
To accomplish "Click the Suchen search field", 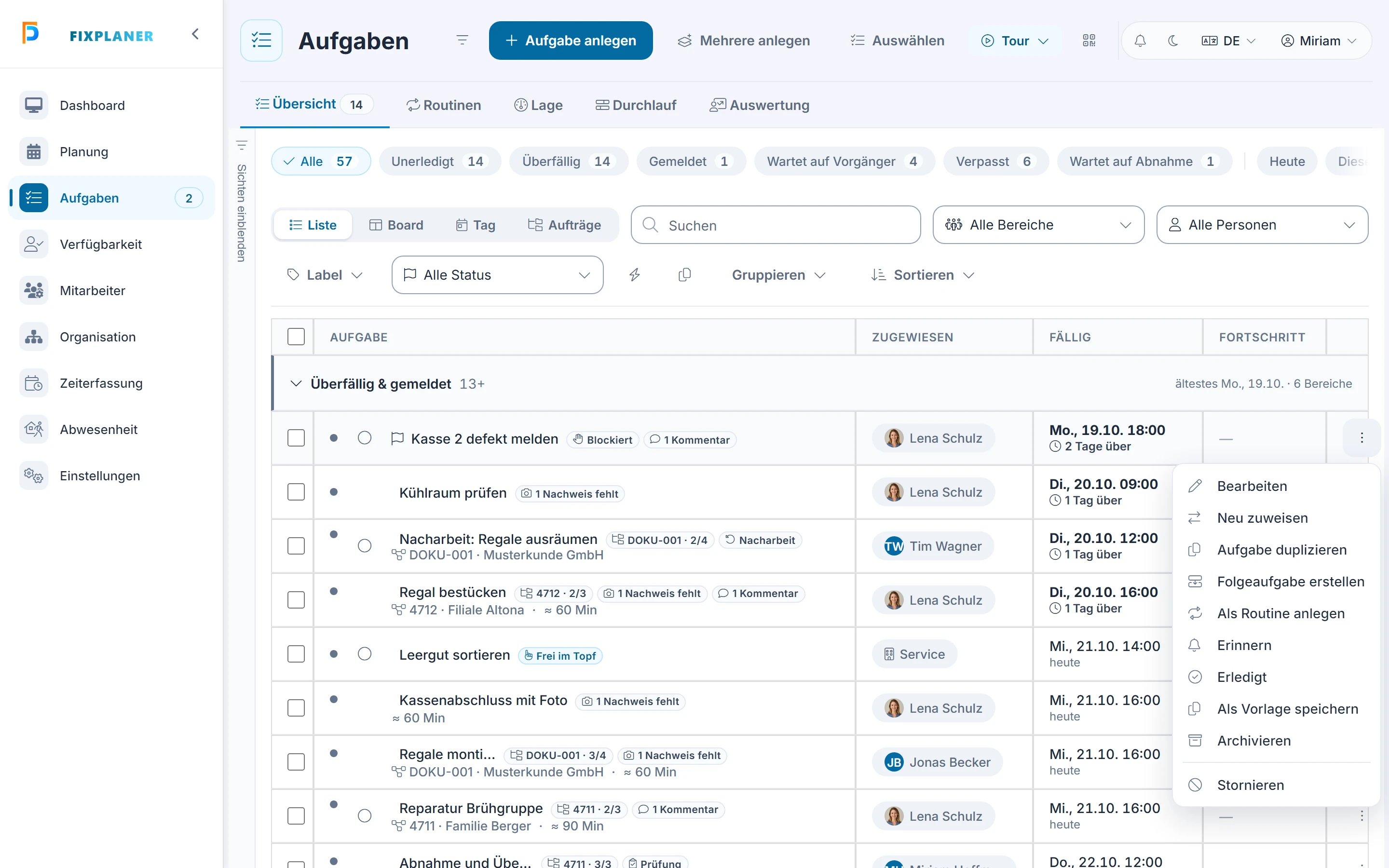I will point(776,225).
